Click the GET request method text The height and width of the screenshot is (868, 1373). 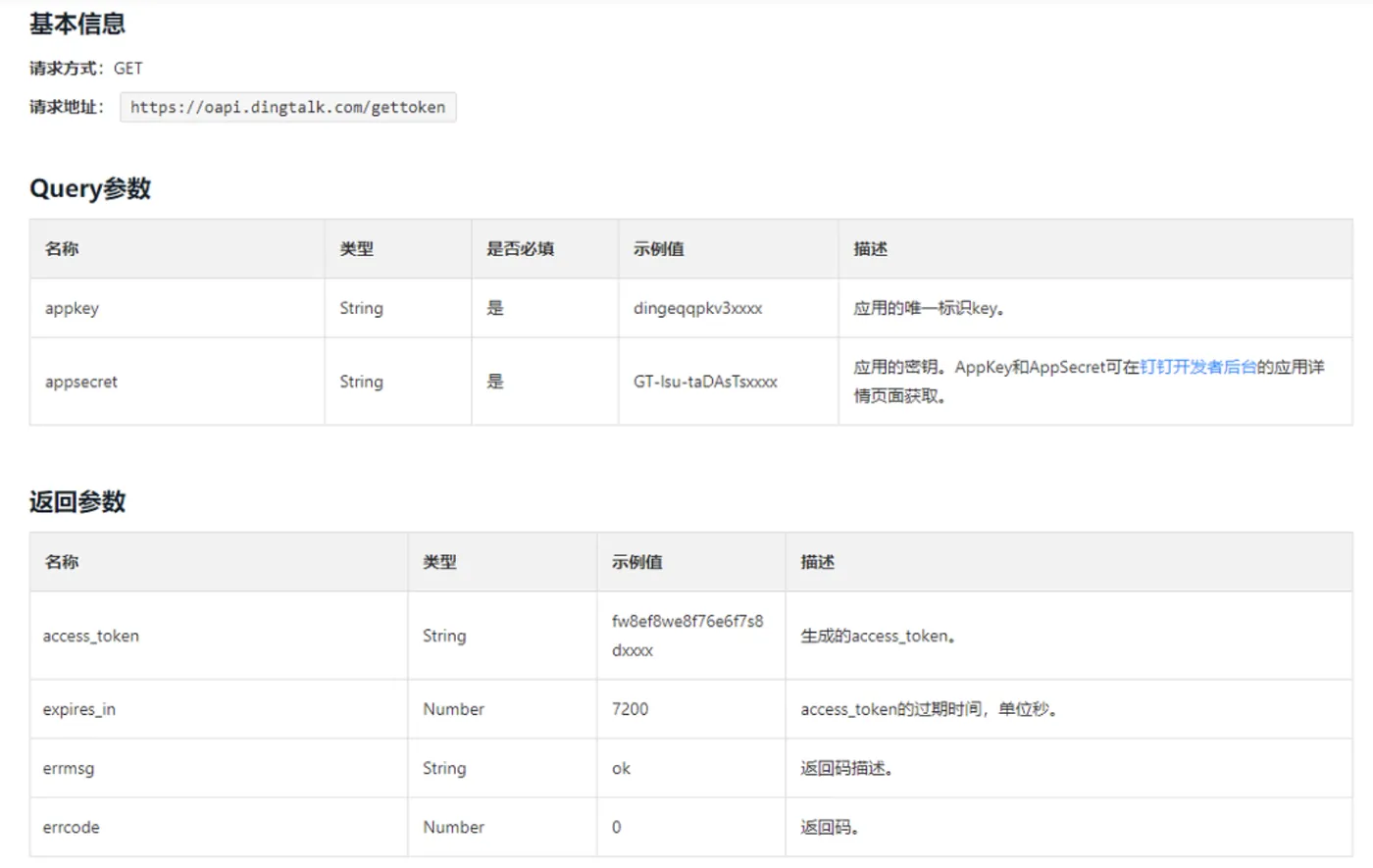point(127,68)
